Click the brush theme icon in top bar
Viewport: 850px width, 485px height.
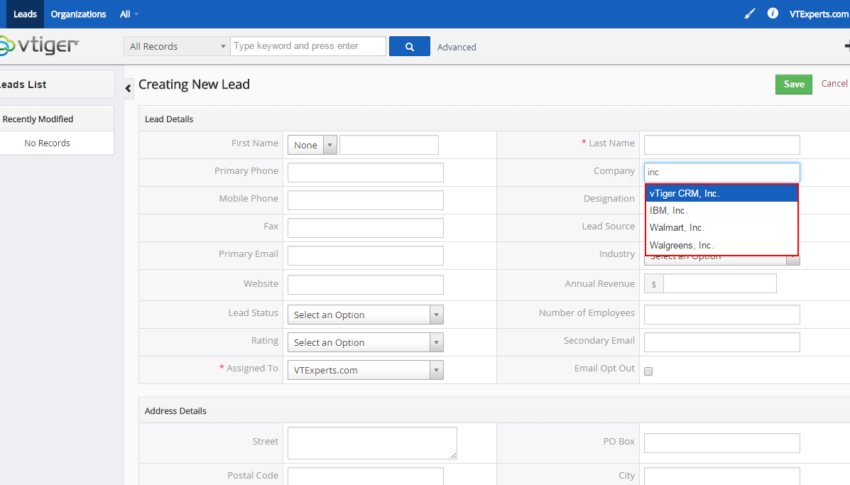pyautogui.click(x=750, y=14)
